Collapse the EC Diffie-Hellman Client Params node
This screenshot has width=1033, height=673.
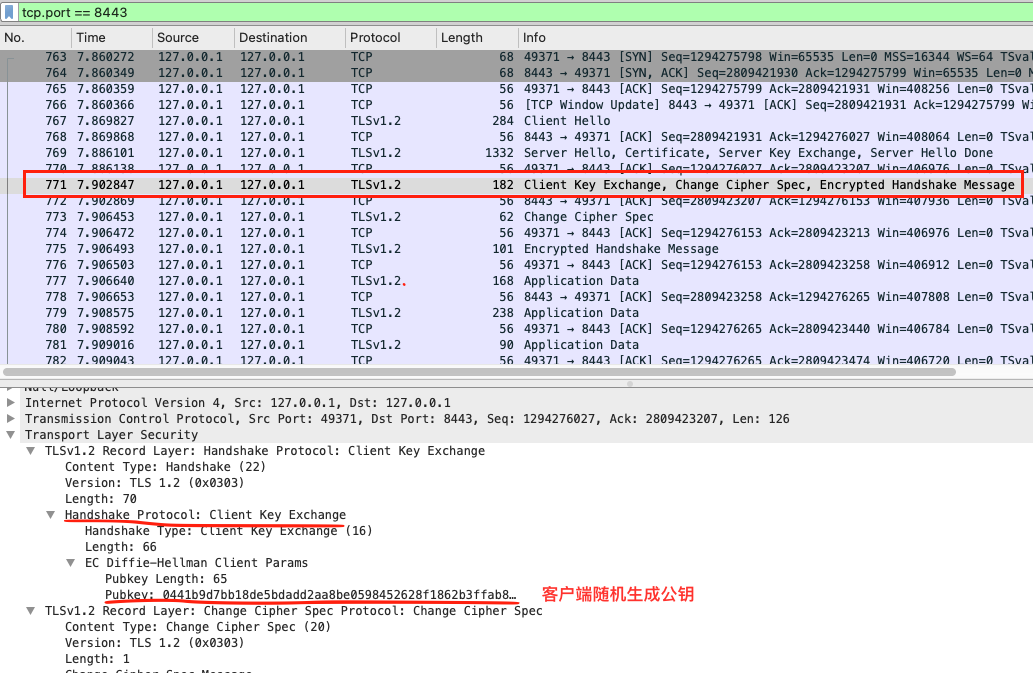[70, 562]
